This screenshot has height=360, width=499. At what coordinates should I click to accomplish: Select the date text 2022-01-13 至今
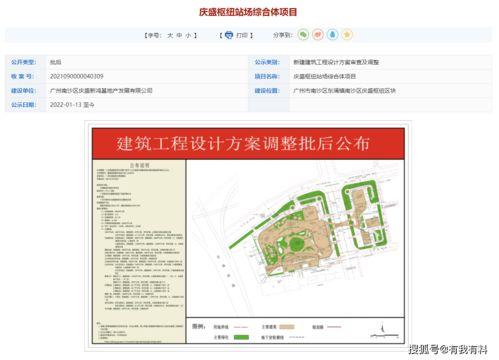[72, 105]
